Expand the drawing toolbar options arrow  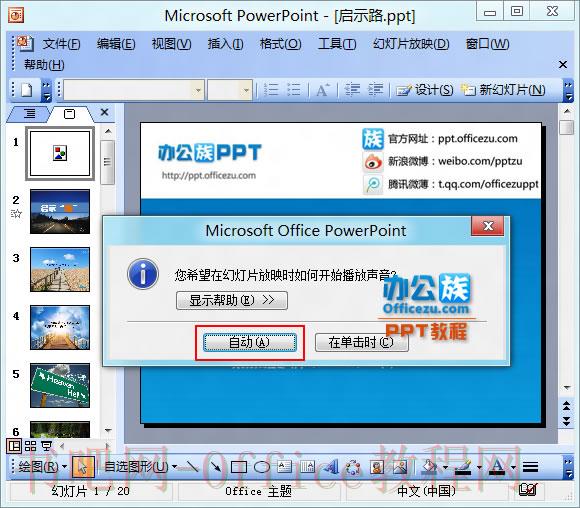click(x=568, y=468)
